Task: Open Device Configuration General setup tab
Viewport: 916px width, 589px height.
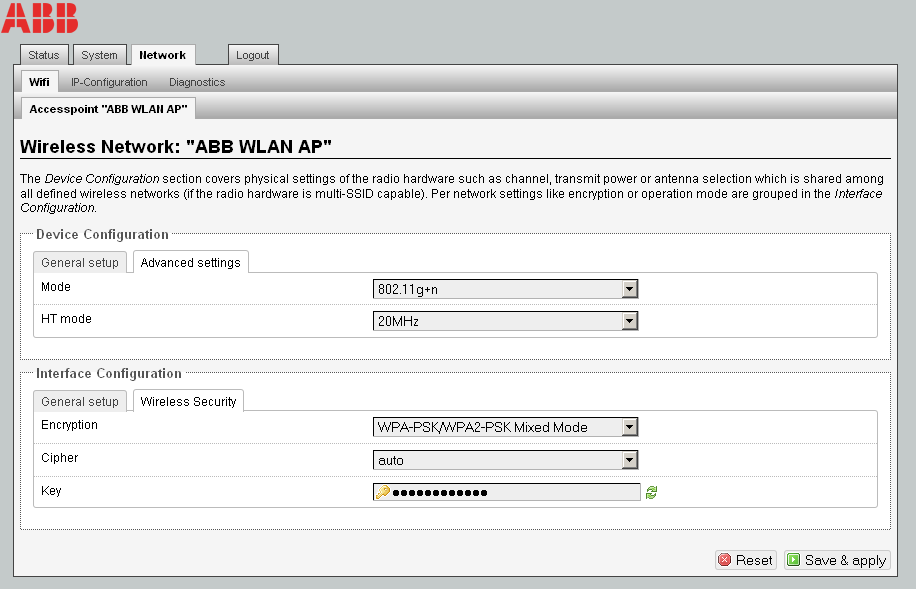Action: point(79,262)
